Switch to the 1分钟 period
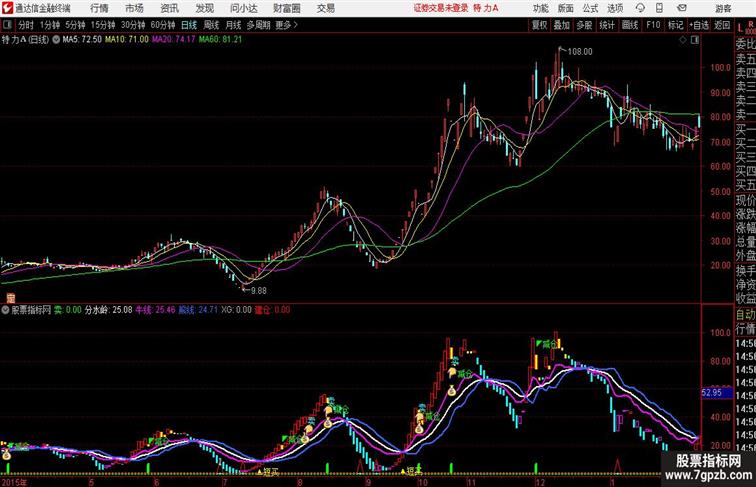Image resolution: width=756 pixels, height=487 pixels. click(x=50, y=25)
